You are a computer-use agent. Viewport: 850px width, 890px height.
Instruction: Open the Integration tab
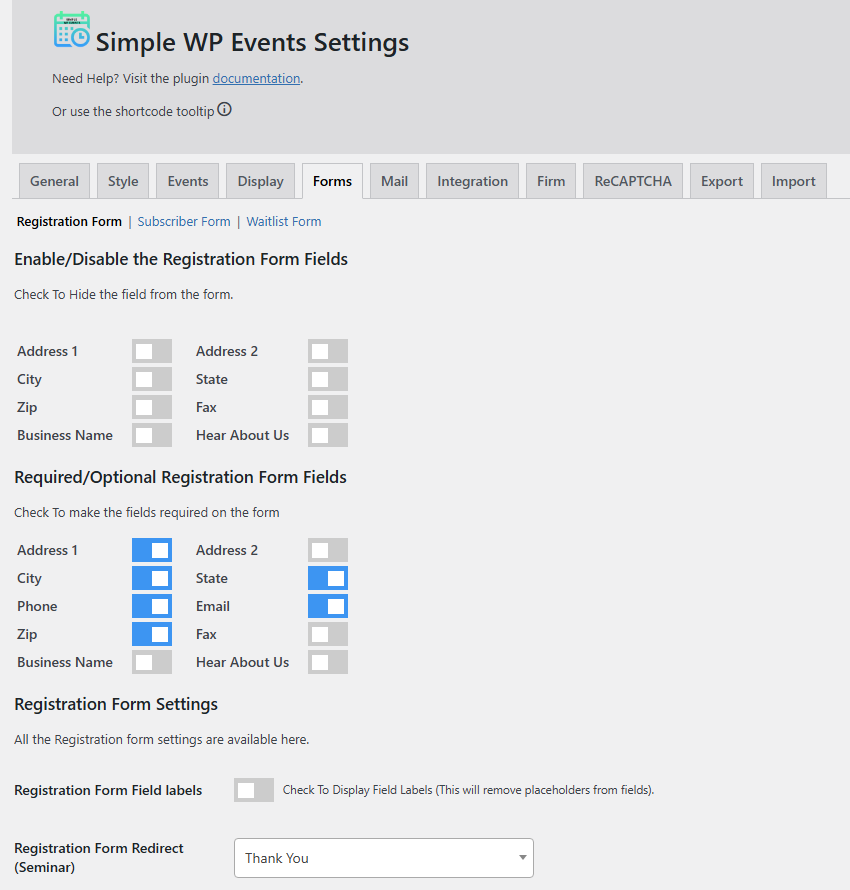tap(473, 181)
